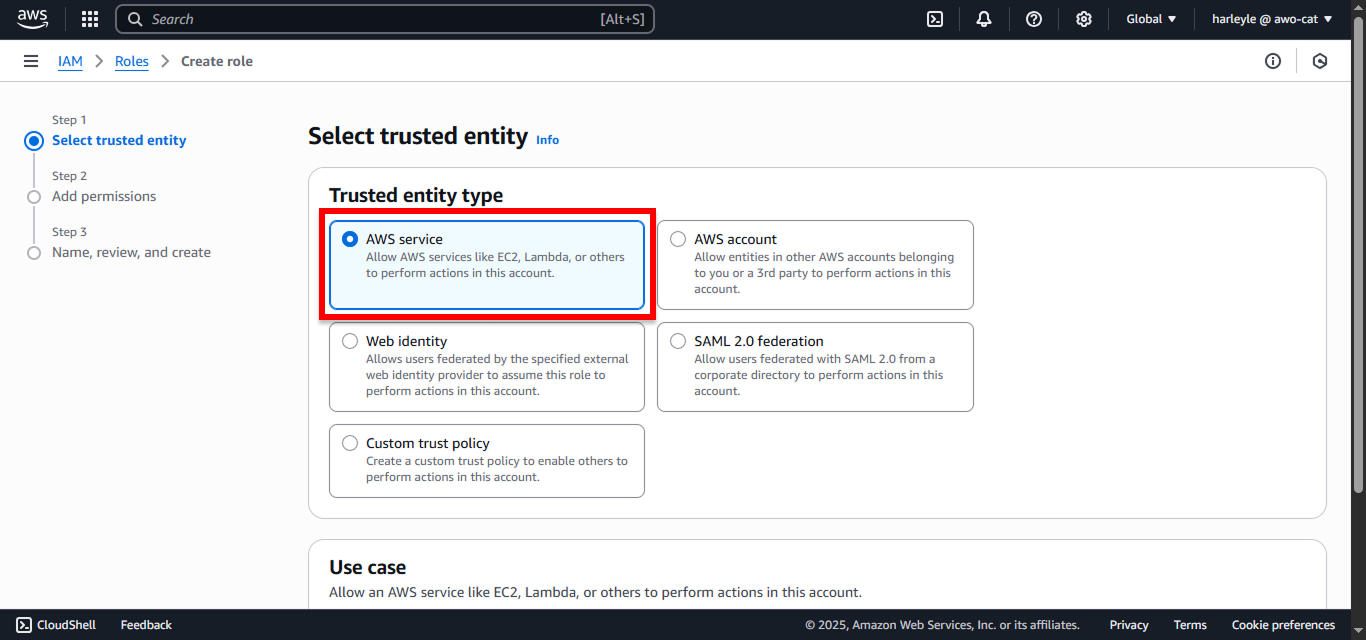Open the help question mark menu
1366x640 pixels.
pos(1034,19)
